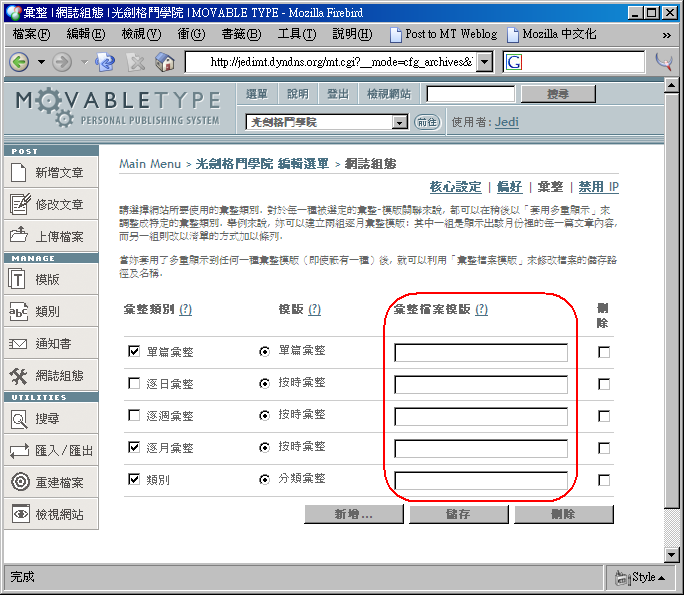Screen dimensions: 684x595
Task: Open the 光劍格鬥學院 blog selector dropdown
Action: coord(399,123)
